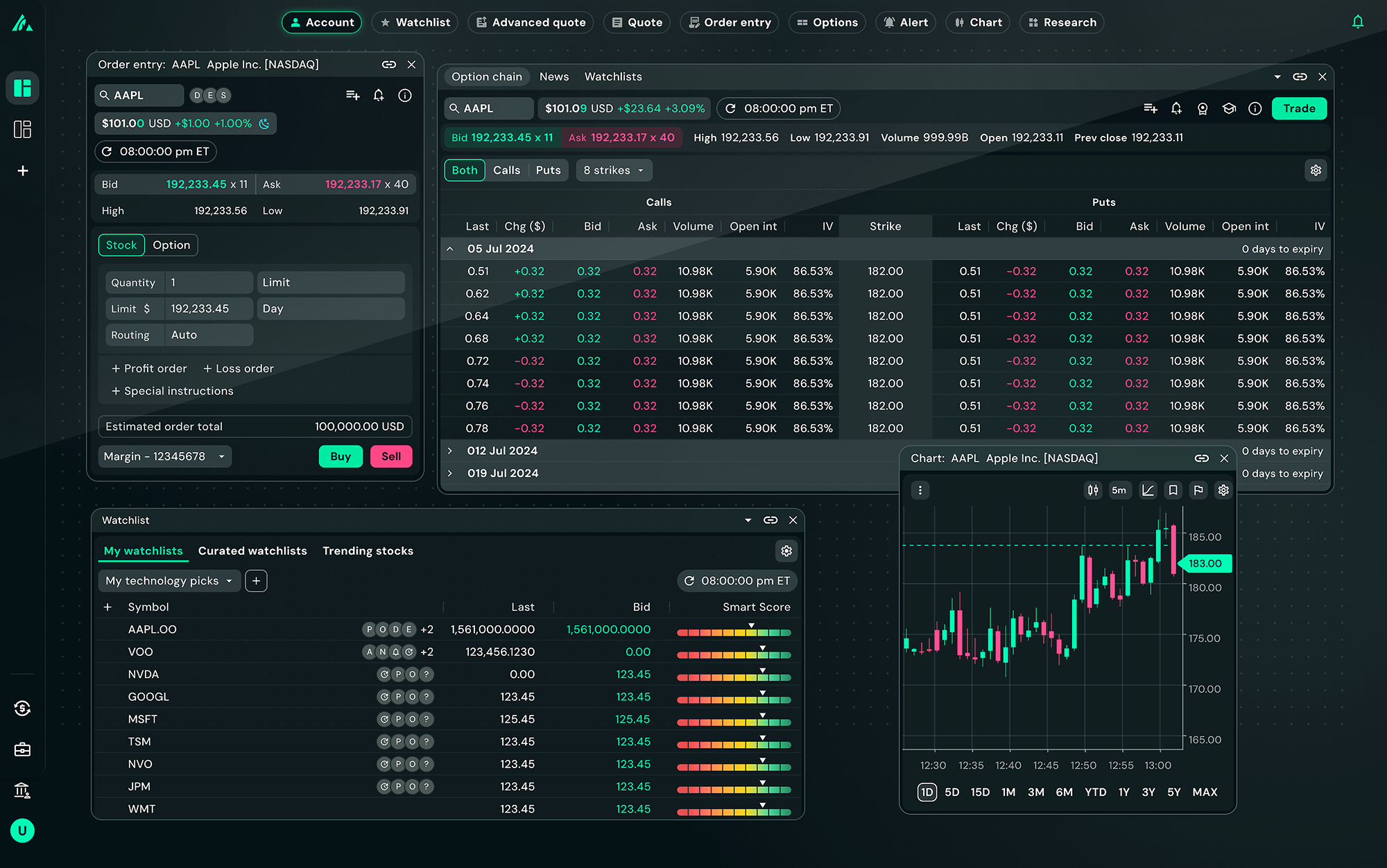Select Calls only in option chain filter
Viewport: 1387px width, 868px height.
pyautogui.click(x=506, y=171)
